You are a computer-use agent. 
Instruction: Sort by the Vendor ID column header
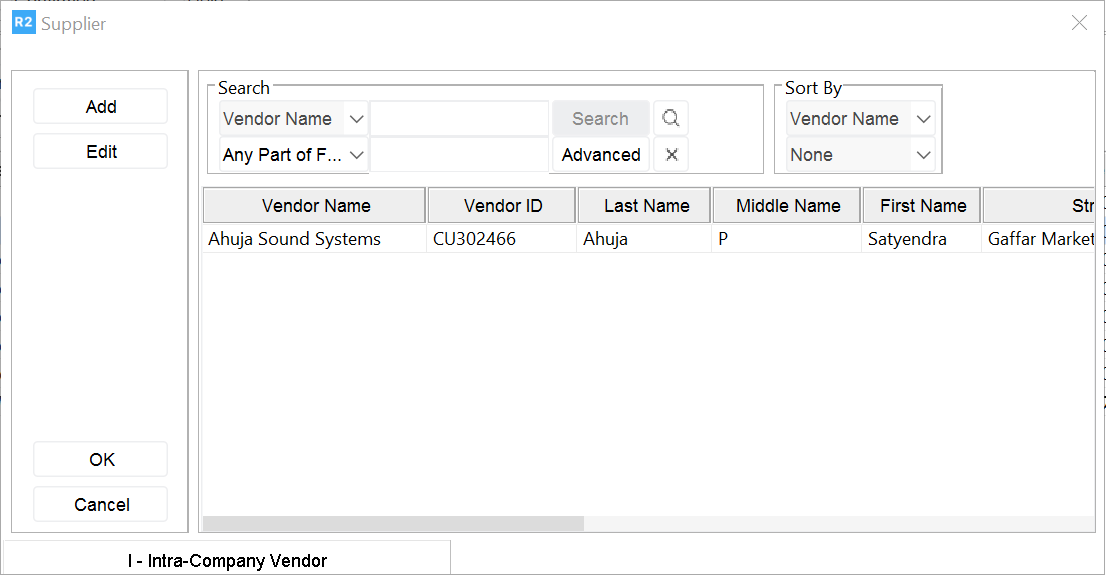tap(502, 206)
